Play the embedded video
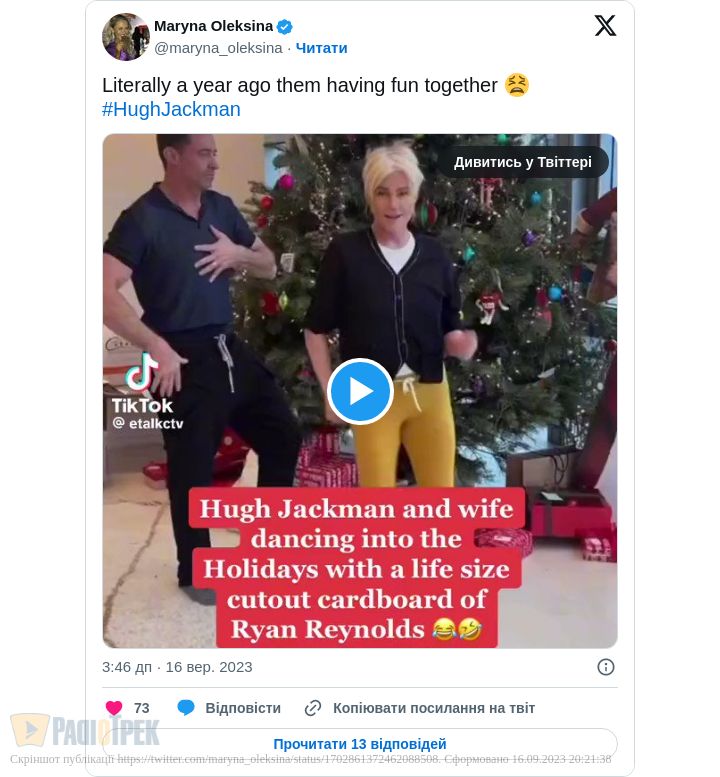This screenshot has width=720, height=777. point(360,391)
